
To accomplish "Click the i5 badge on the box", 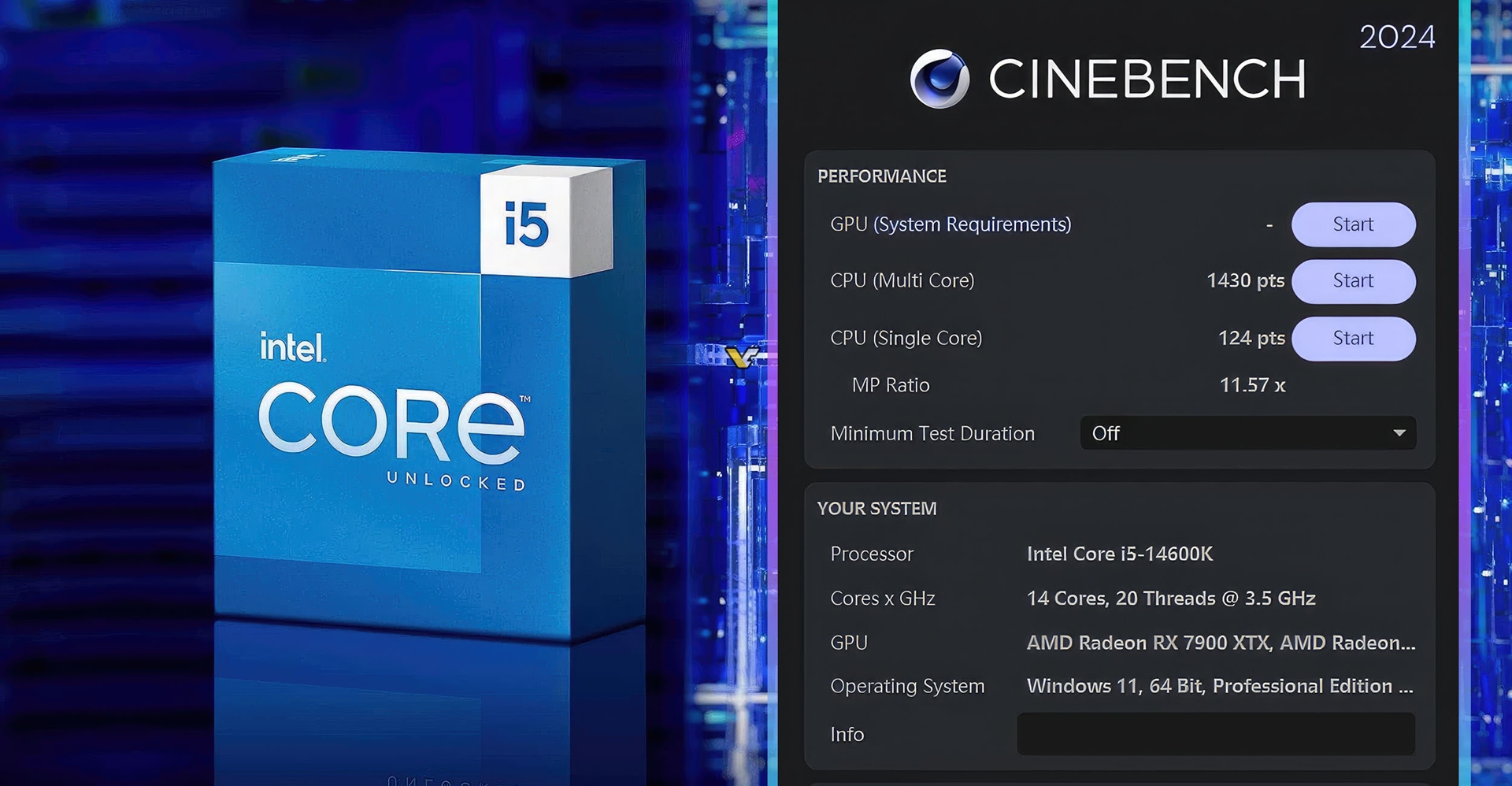I will [x=526, y=224].
